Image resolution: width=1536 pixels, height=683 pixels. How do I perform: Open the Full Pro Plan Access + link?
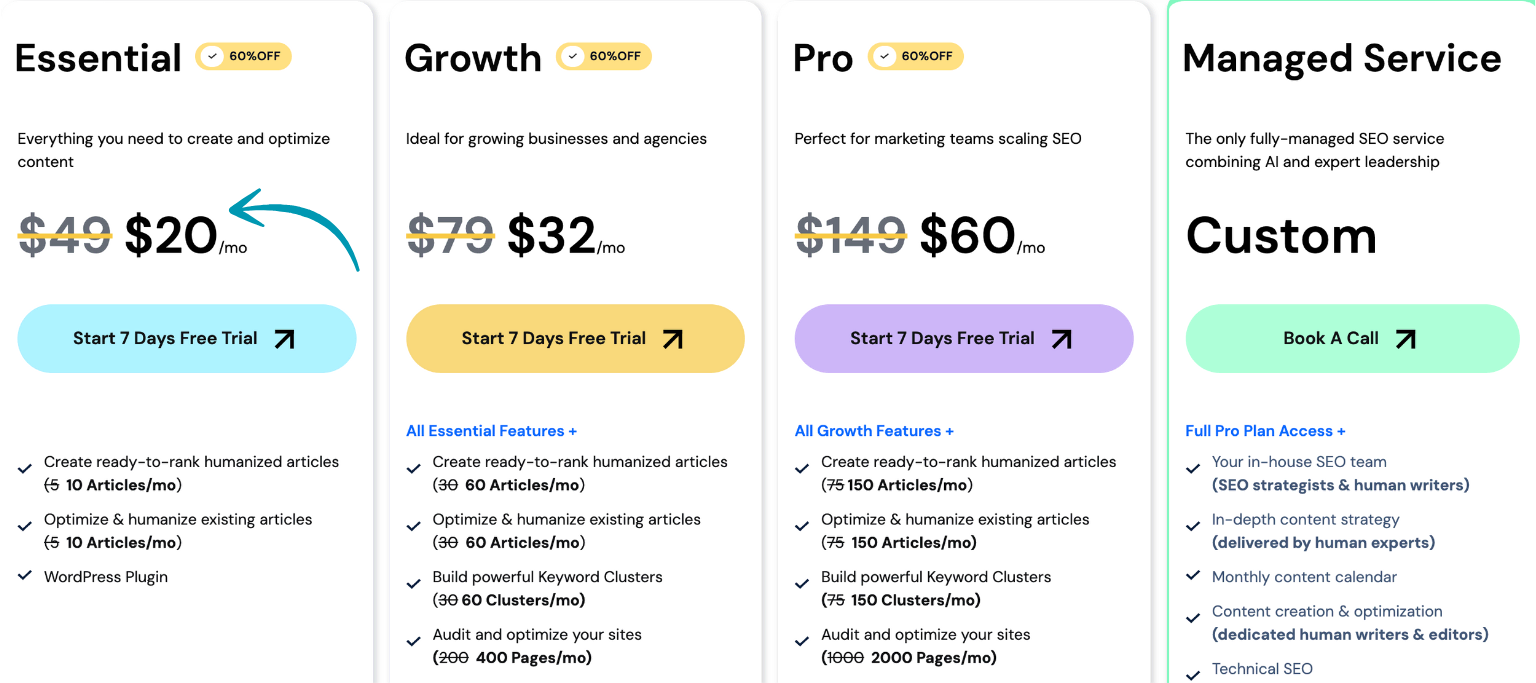tap(1265, 431)
